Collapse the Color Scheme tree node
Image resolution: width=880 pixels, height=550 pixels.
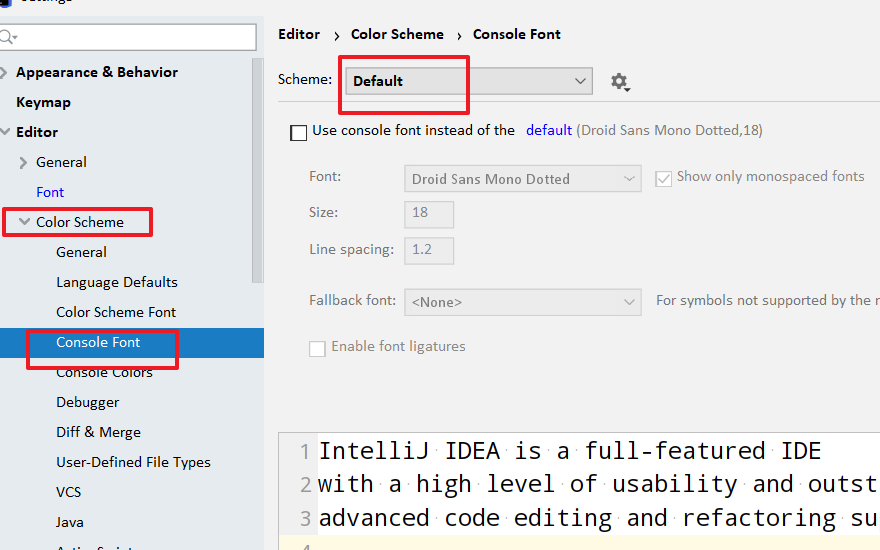(23, 222)
